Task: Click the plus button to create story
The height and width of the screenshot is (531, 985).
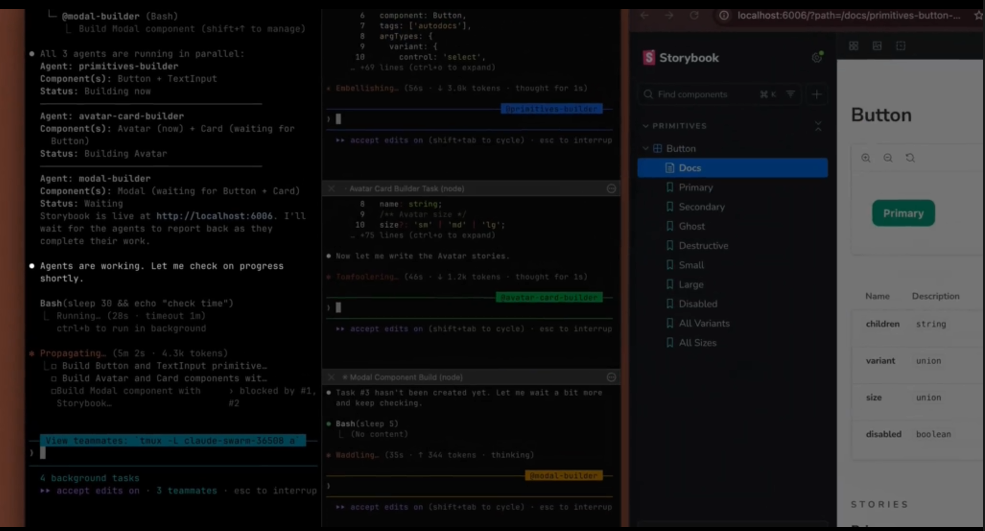Action: point(817,94)
